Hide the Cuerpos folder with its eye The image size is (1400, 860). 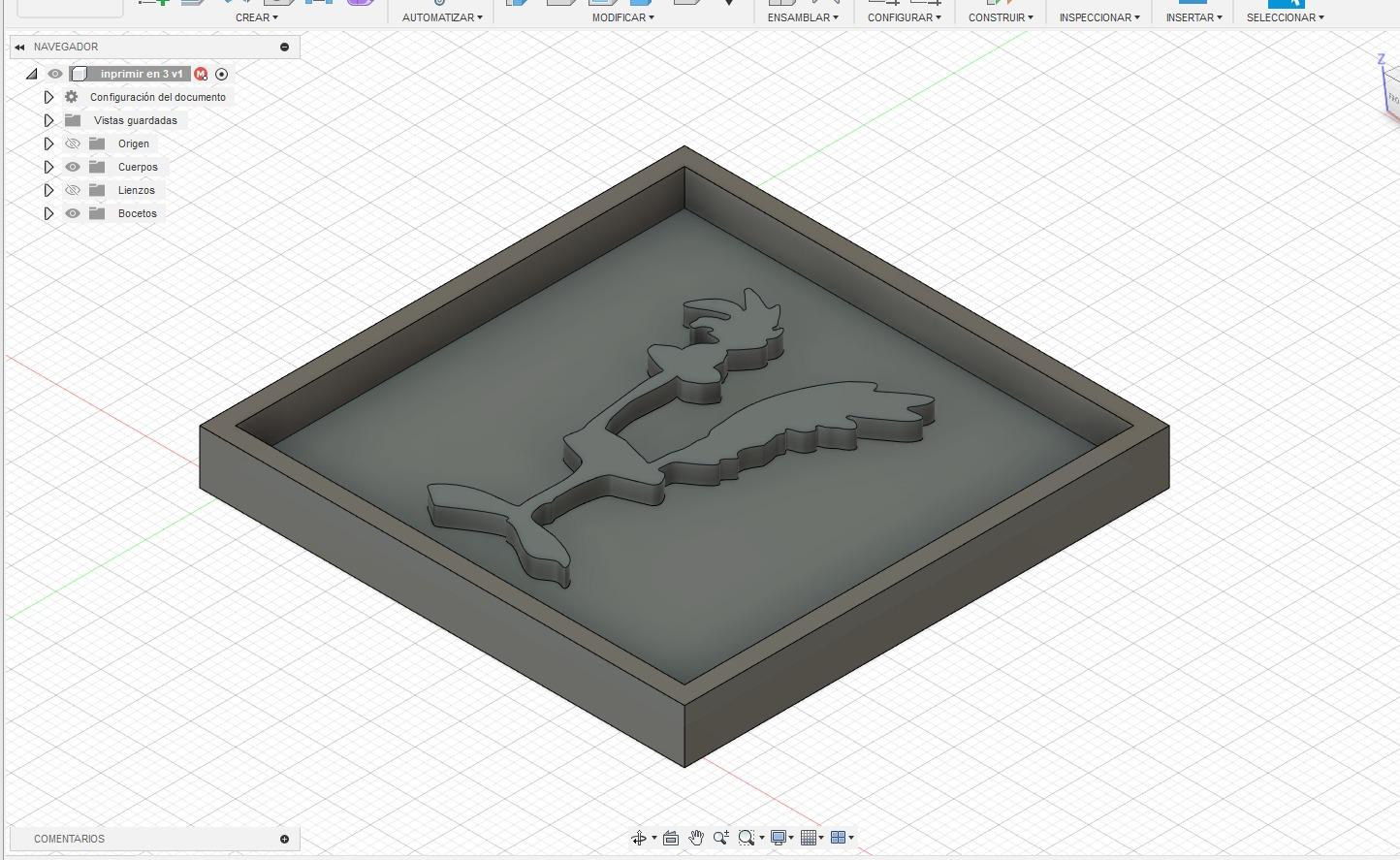pyautogui.click(x=73, y=167)
